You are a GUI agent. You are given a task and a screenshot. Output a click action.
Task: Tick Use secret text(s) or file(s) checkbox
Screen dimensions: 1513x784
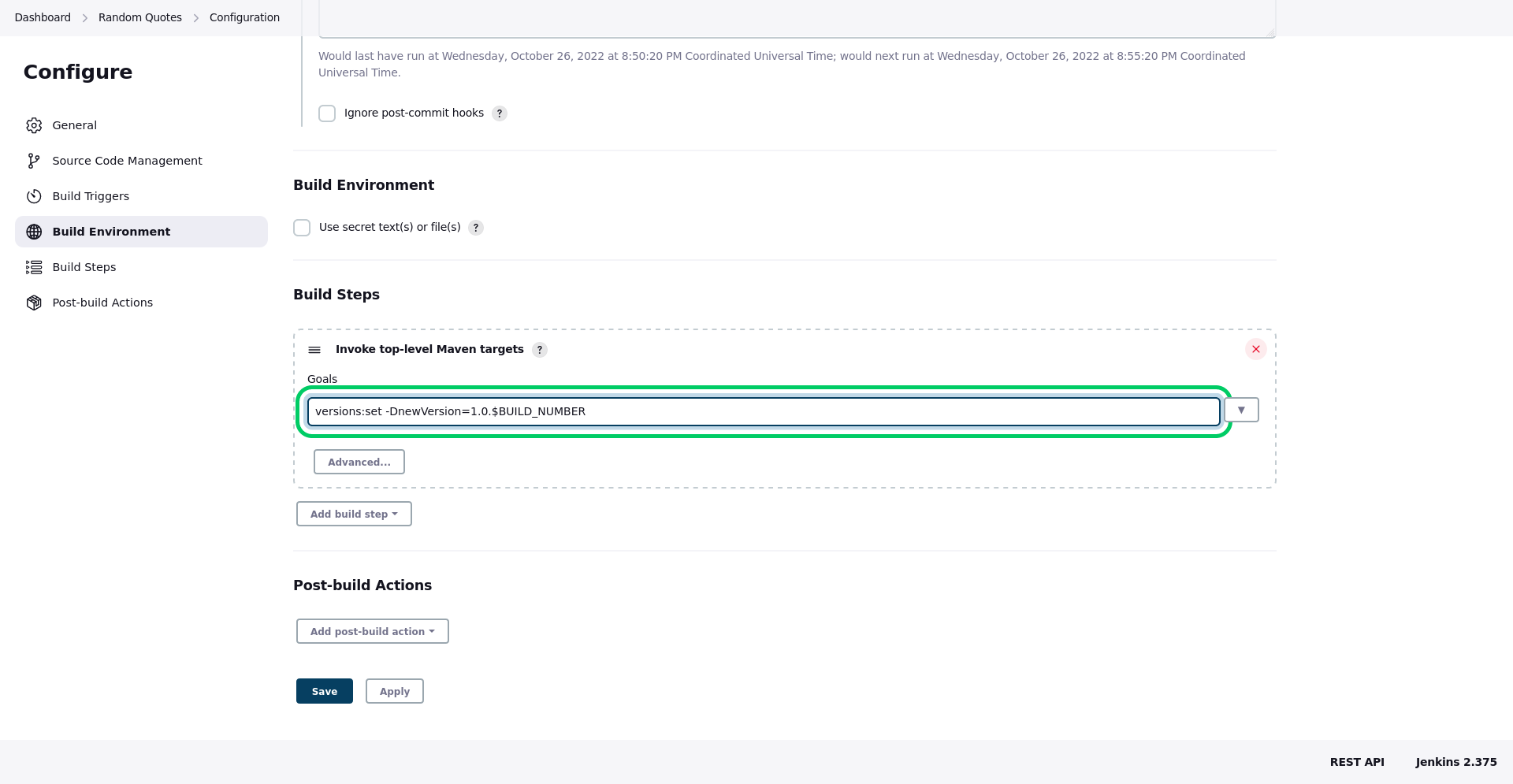(x=302, y=228)
